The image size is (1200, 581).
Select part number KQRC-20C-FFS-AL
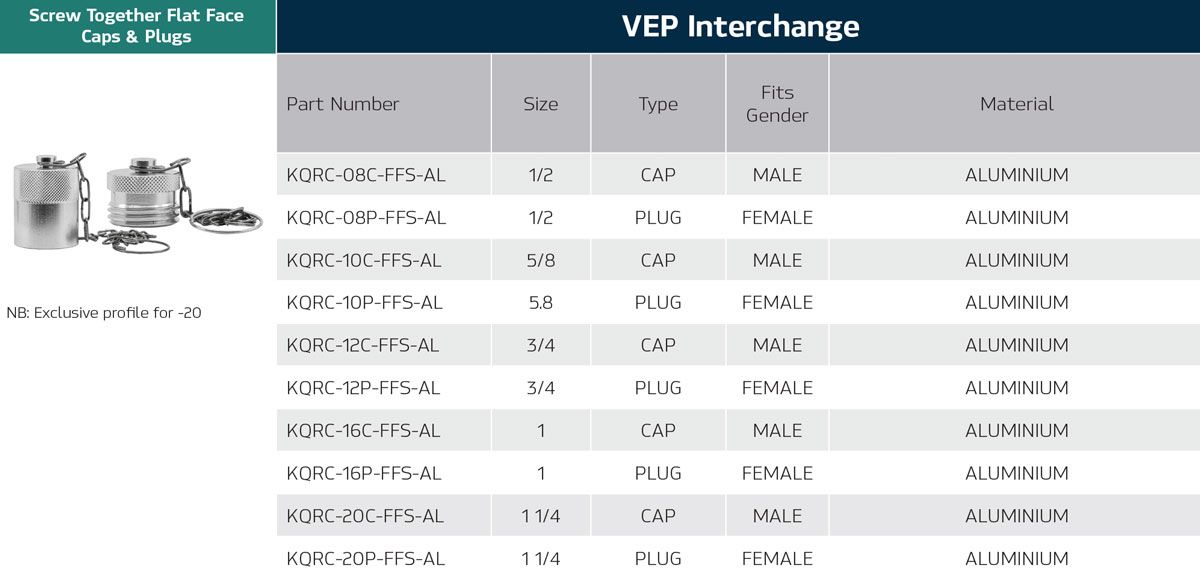pos(365,516)
